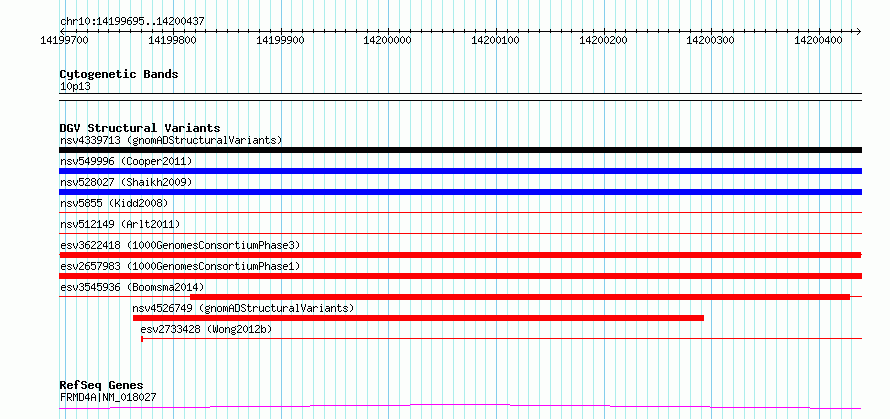
Task: Open variant nsv549996 (Cooper2011) label
Action: click(126, 161)
